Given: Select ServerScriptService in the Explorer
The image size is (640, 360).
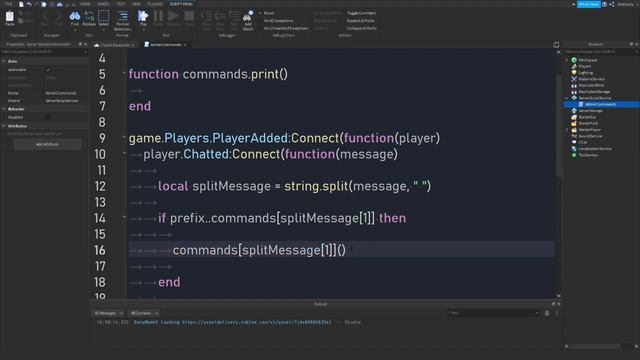Looking at the screenshot, I should click(595, 98).
